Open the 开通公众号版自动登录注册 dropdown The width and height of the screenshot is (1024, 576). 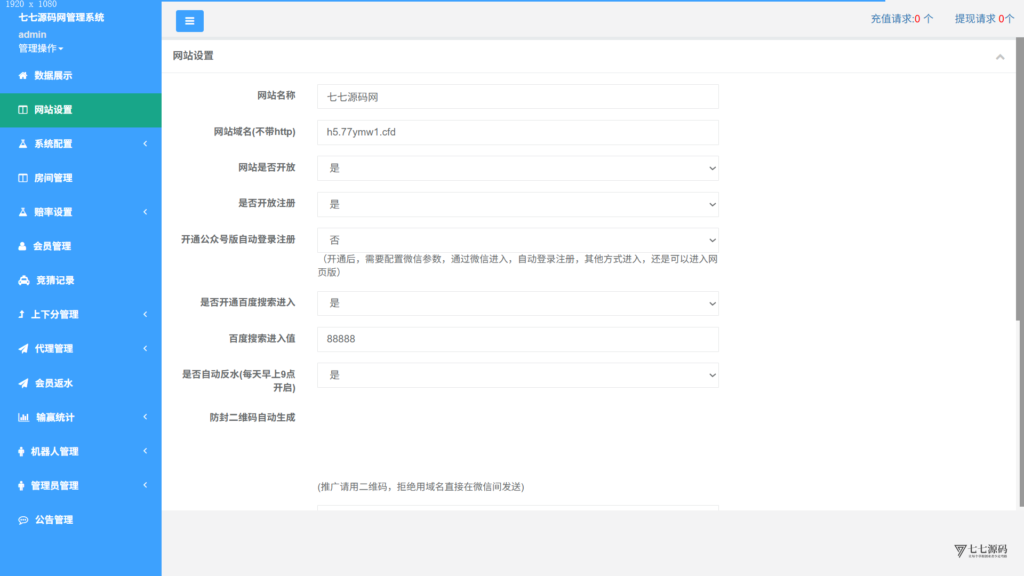click(518, 240)
